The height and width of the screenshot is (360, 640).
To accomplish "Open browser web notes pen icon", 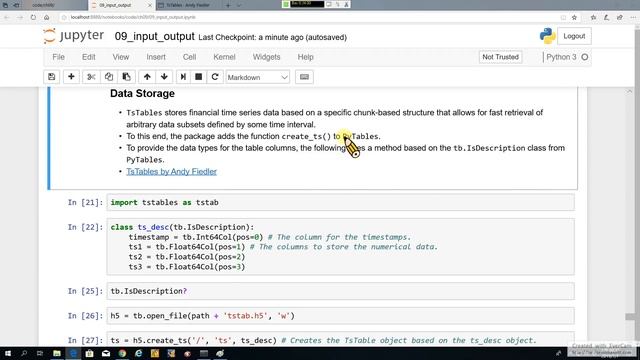I will [607, 17].
